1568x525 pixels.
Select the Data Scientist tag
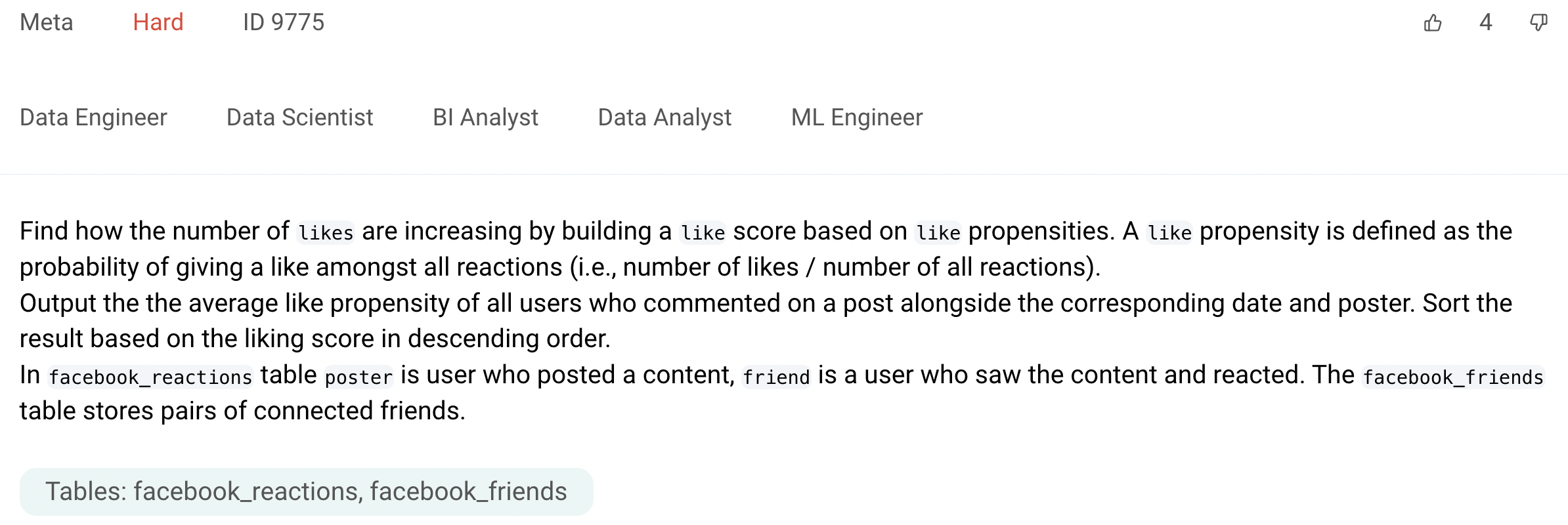click(x=299, y=117)
